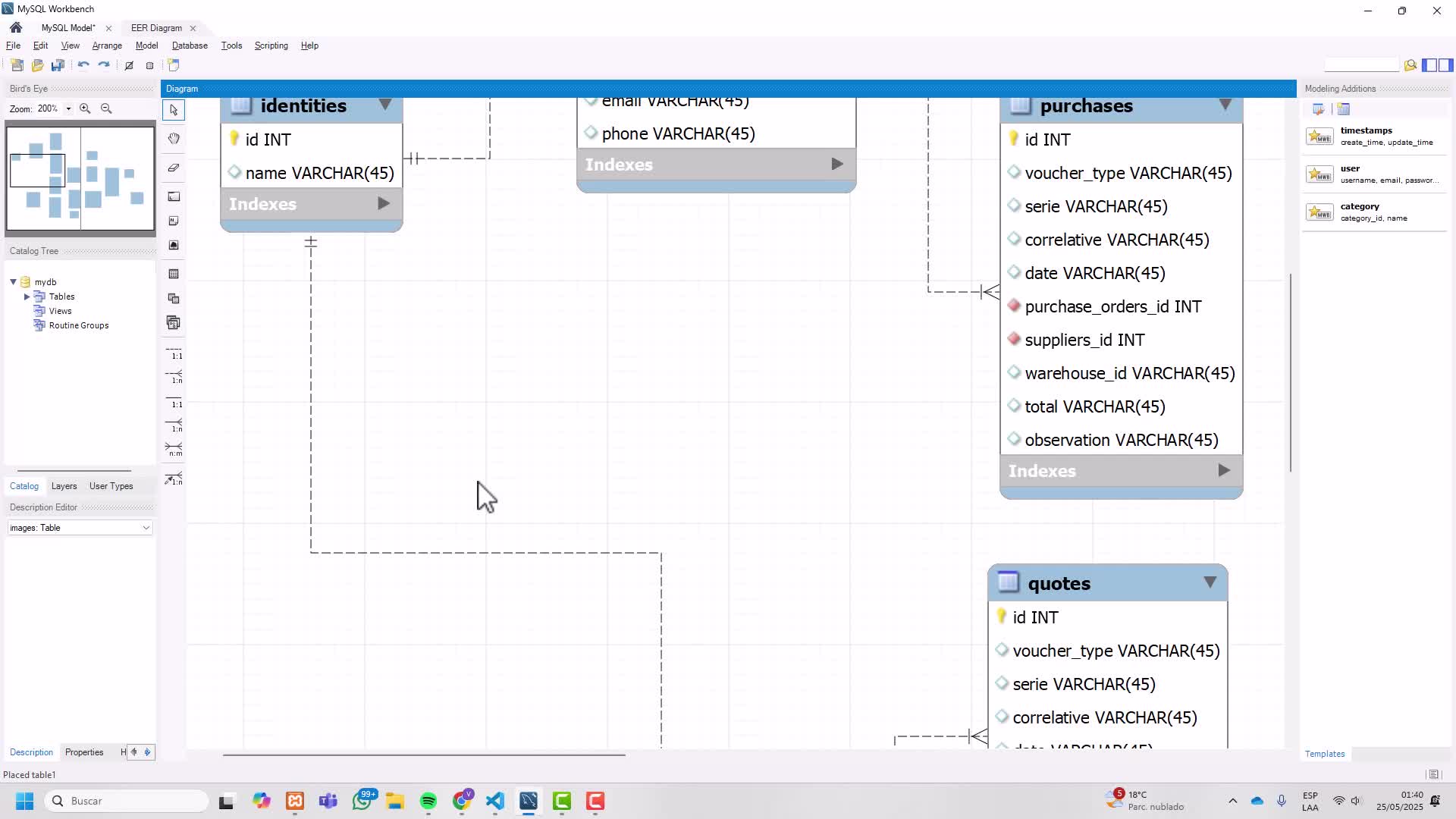1456x819 pixels.
Task: Open the Templates tab at bottom right
Action: (x=1325, y=754)
